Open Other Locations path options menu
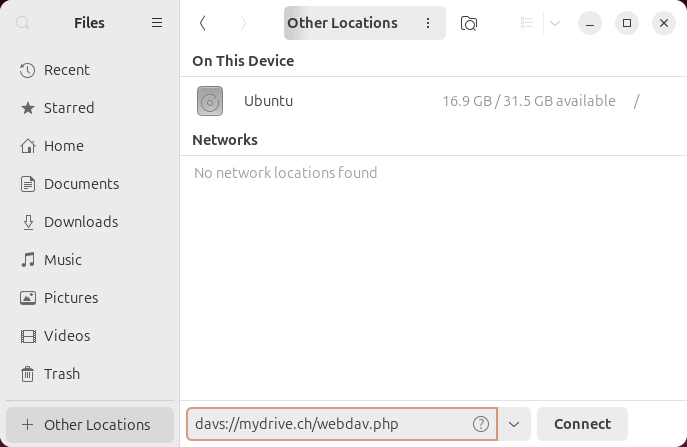687x447 pixels. point(428,23)
